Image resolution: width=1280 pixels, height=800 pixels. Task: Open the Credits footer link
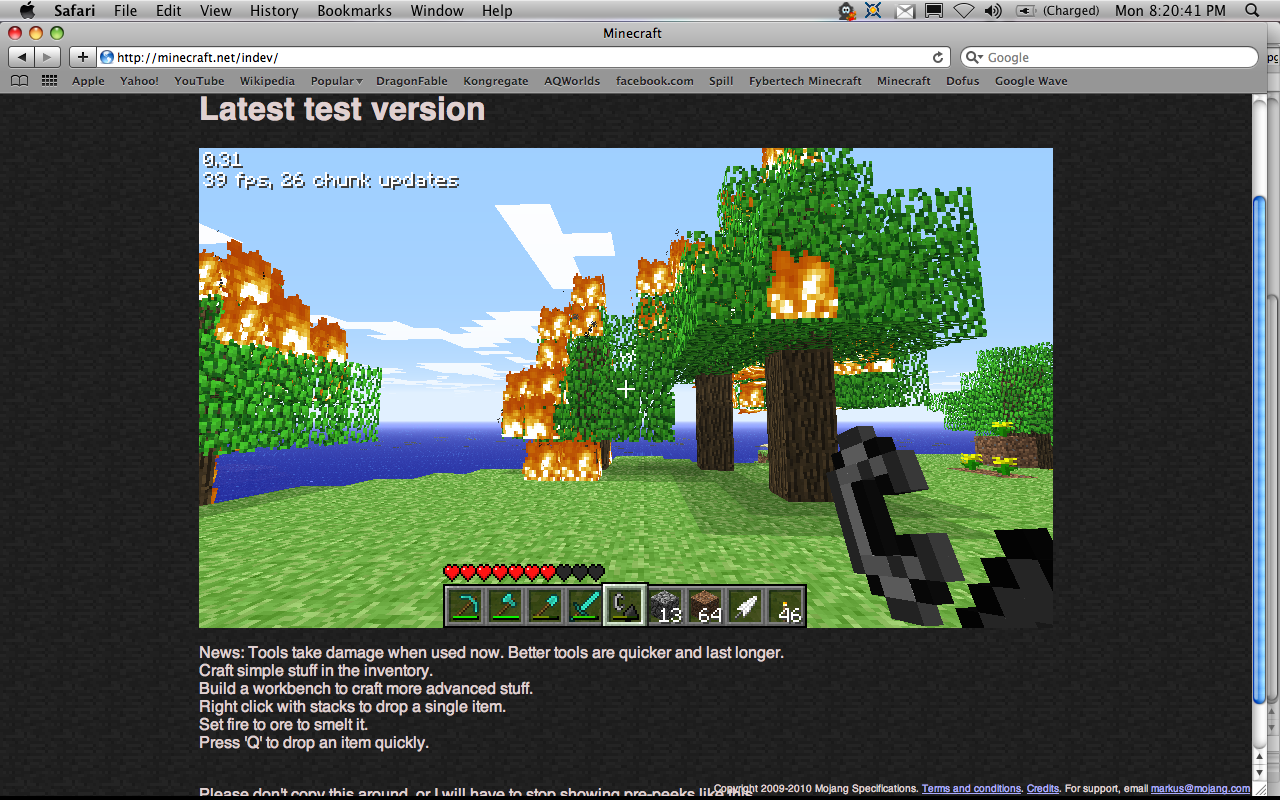[1043, 789]
